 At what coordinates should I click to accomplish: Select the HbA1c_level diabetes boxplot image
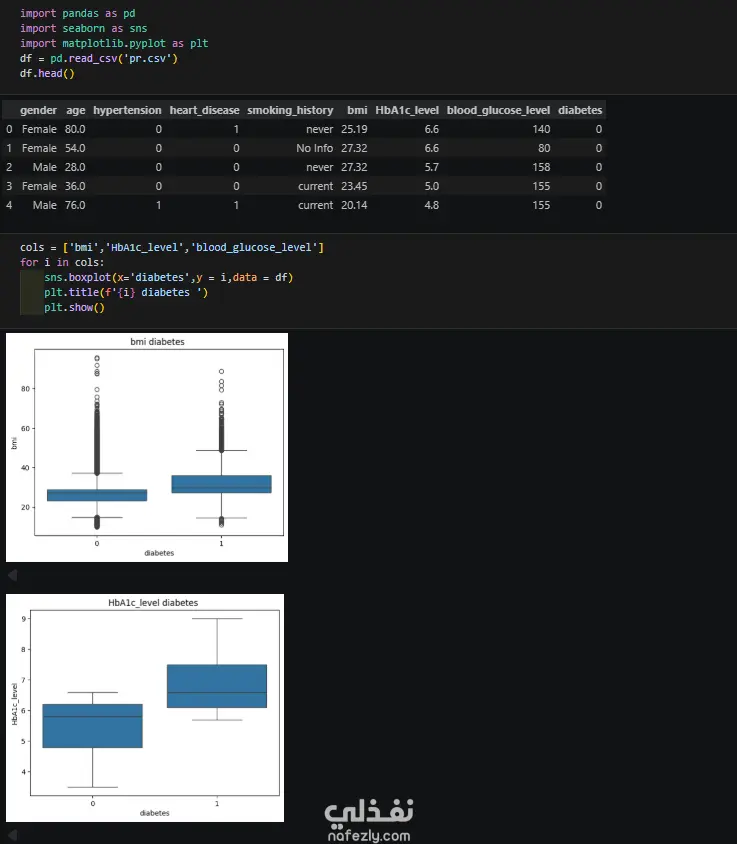[145, 708]
